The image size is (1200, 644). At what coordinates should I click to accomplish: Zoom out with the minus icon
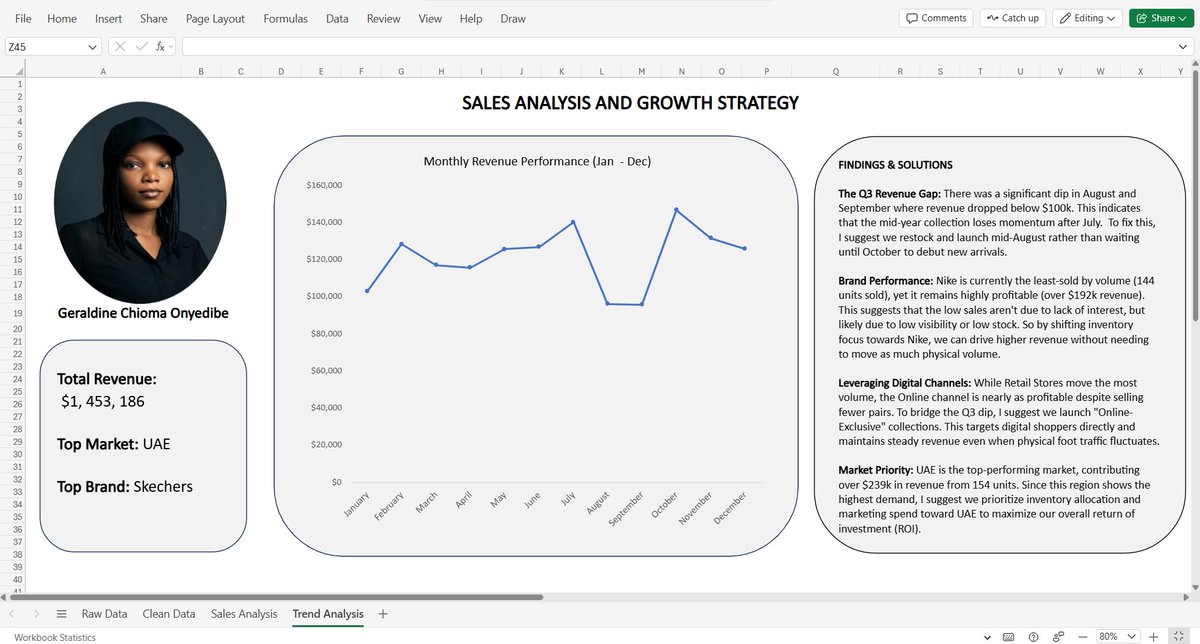[1082, 637]
